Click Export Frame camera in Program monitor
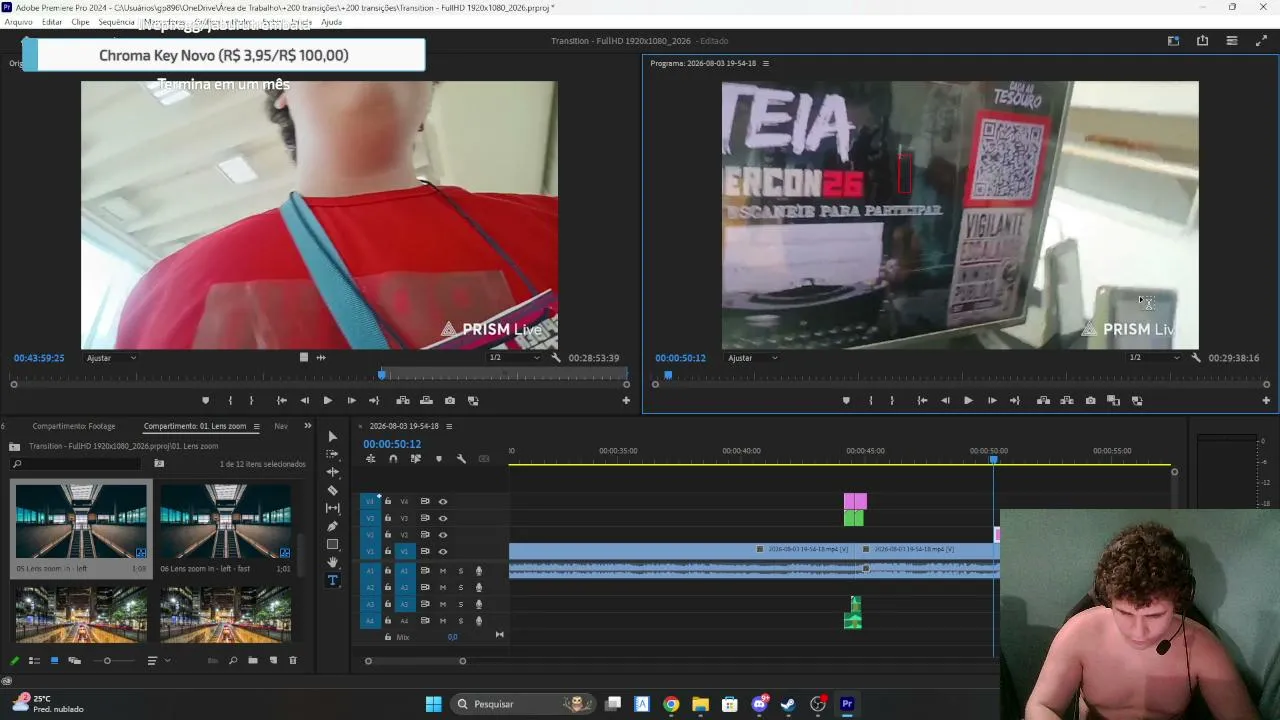Image resolution: width=1280 pixels, height=720 pixels. pos(1090,401)
